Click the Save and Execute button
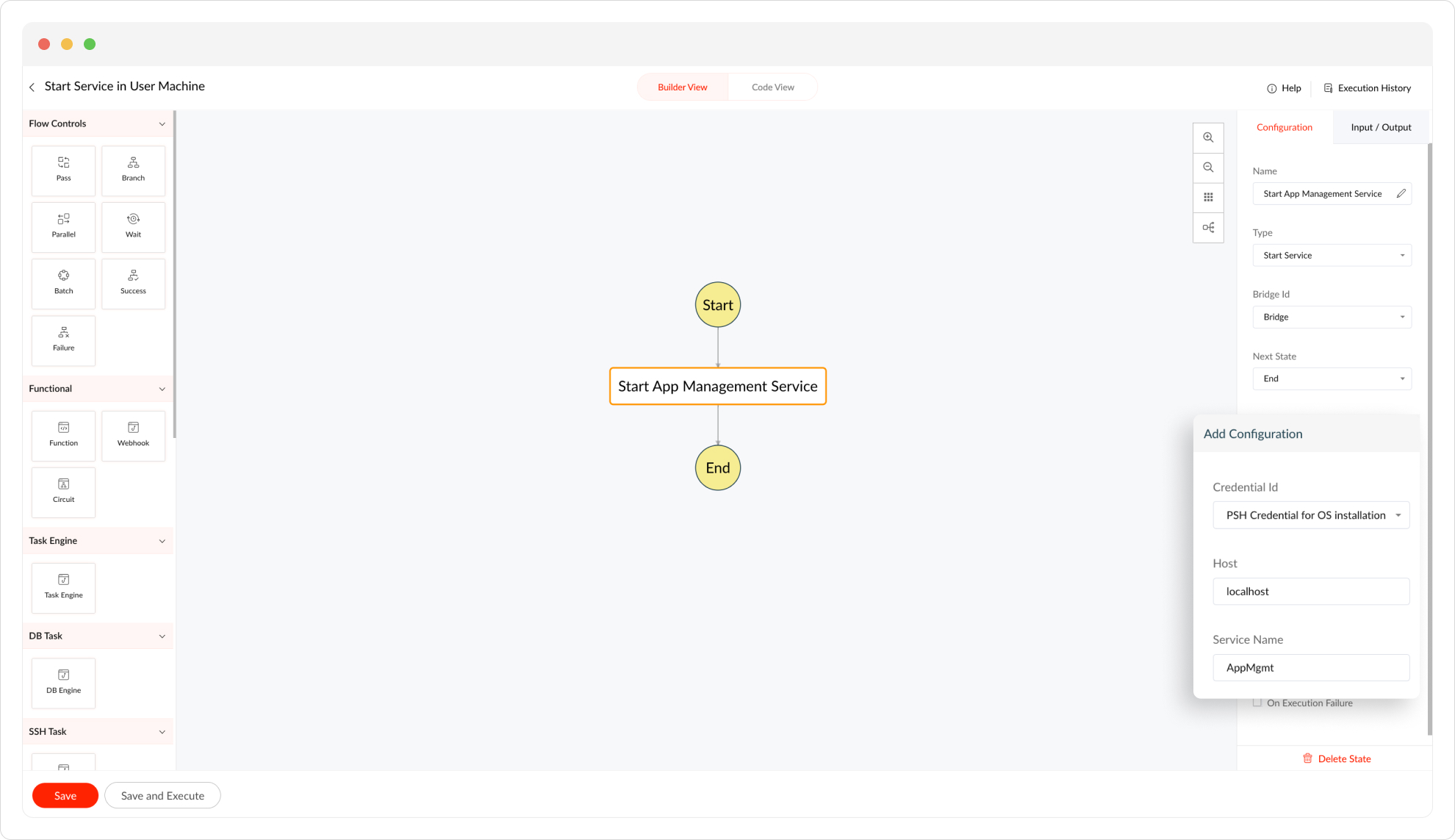Screen dimensions: 1455x840 click(162, 795)
